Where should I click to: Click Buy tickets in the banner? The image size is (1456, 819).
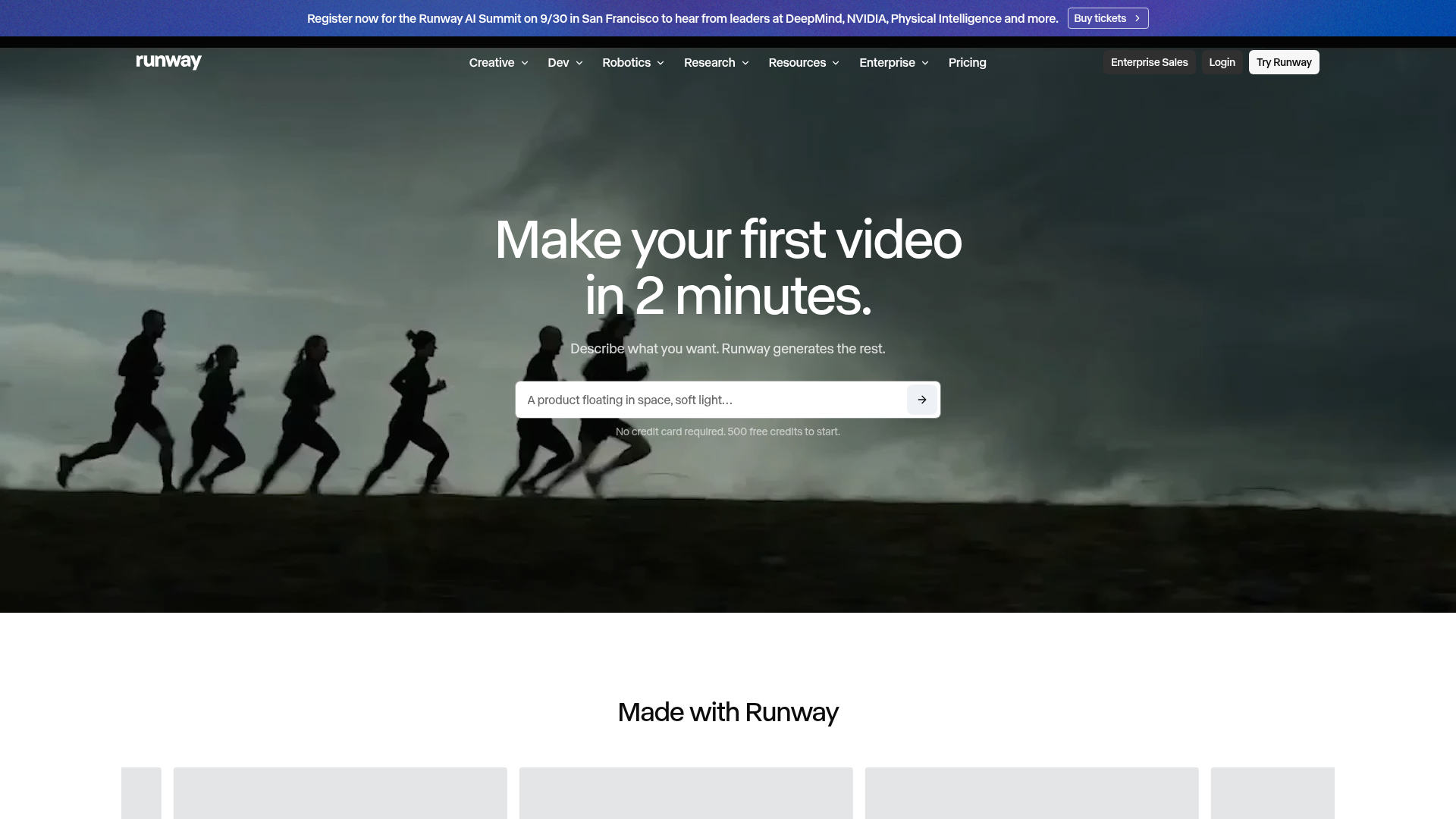[1108, 18]
